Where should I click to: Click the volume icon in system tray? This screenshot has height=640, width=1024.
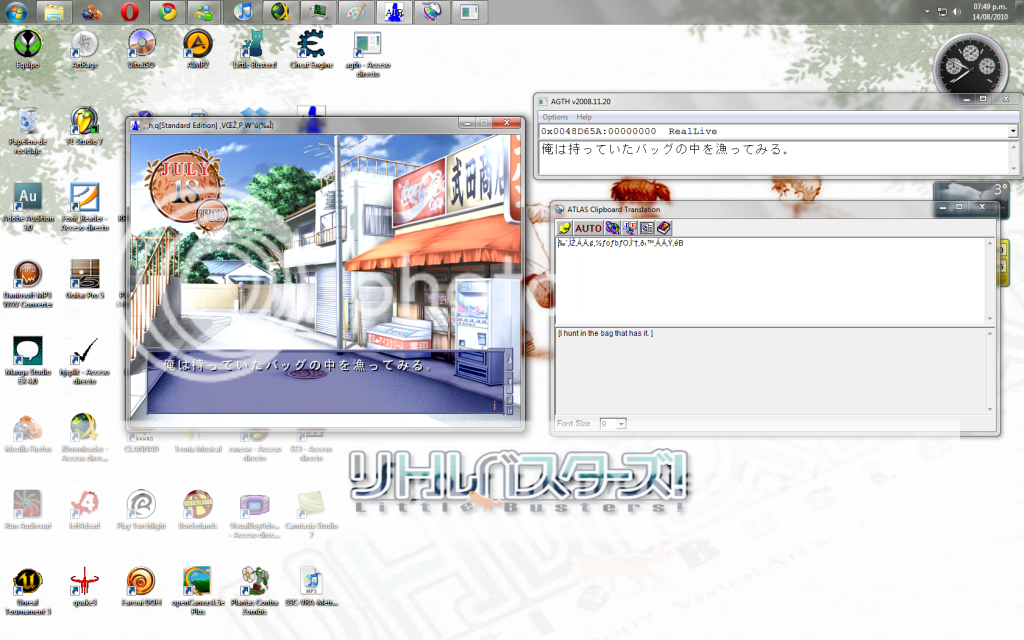pyautogui.click(x=957, y=12)
